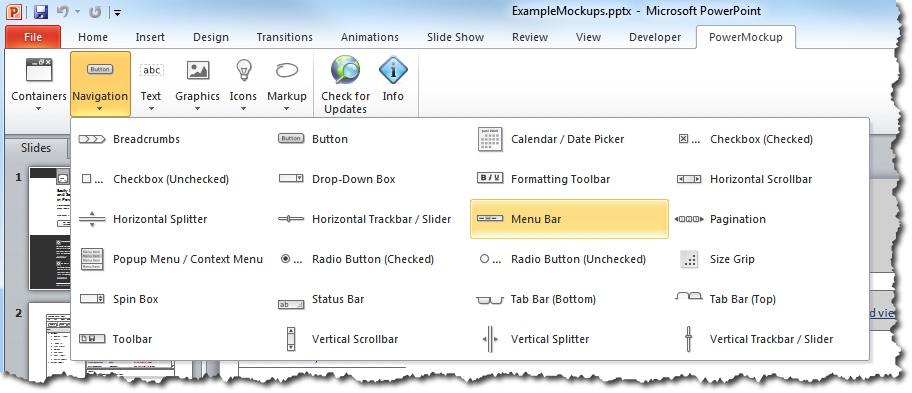Click the PowerPoint application icon
Image resolution: width=912 pixels, height=393 pixels.
click(13, 11)
